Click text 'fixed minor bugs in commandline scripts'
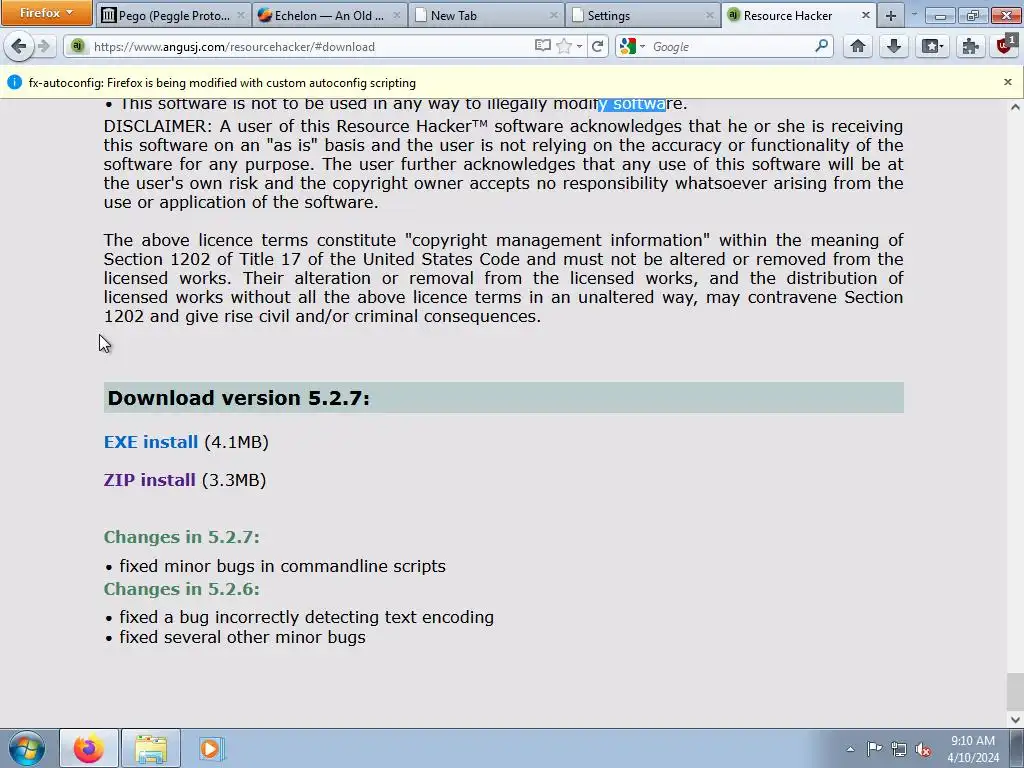 [282, 566]
